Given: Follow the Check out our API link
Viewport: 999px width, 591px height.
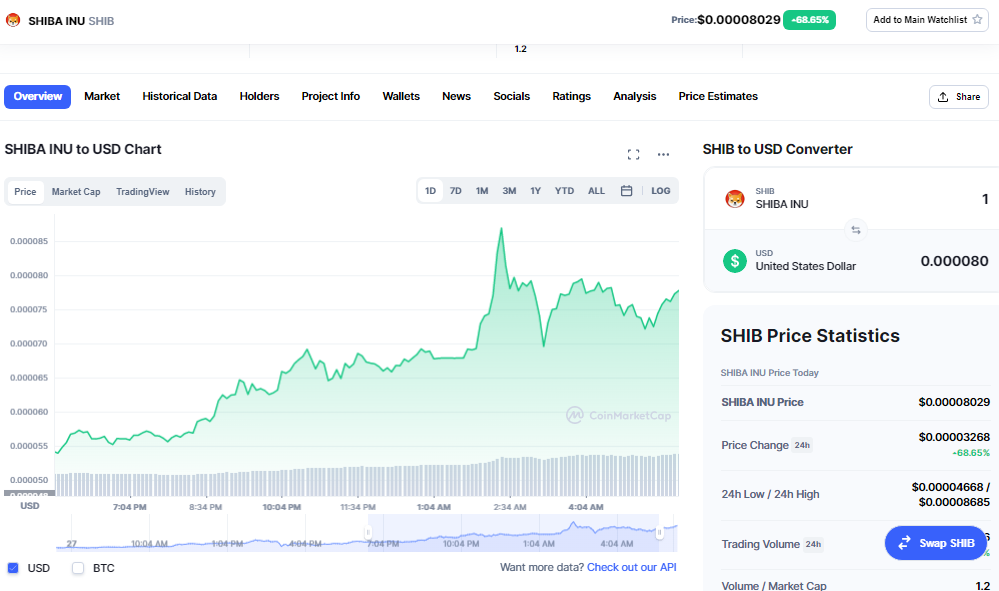Looking at the screenshot, I should click(x=631, y=567).
